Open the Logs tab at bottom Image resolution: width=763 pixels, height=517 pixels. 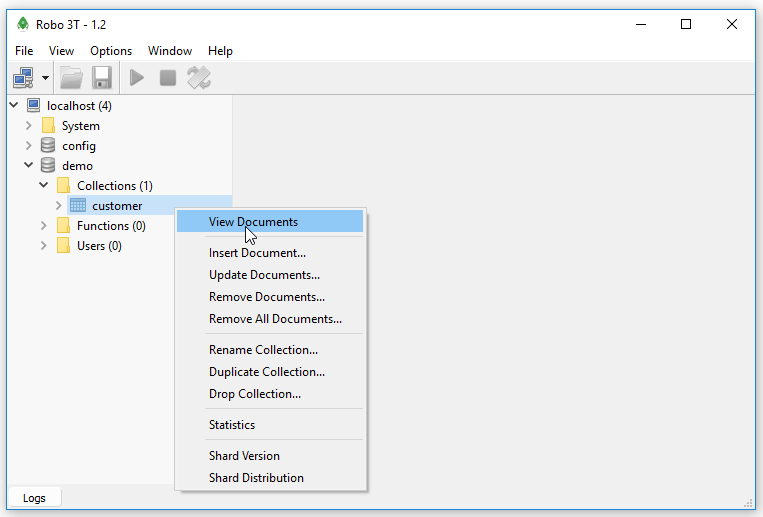click(34, 498)
